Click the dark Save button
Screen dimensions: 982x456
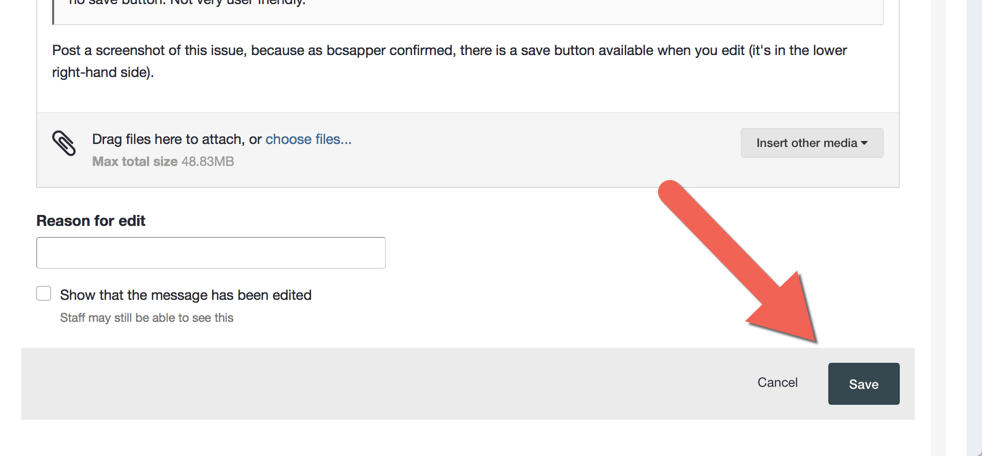(863, 384)
